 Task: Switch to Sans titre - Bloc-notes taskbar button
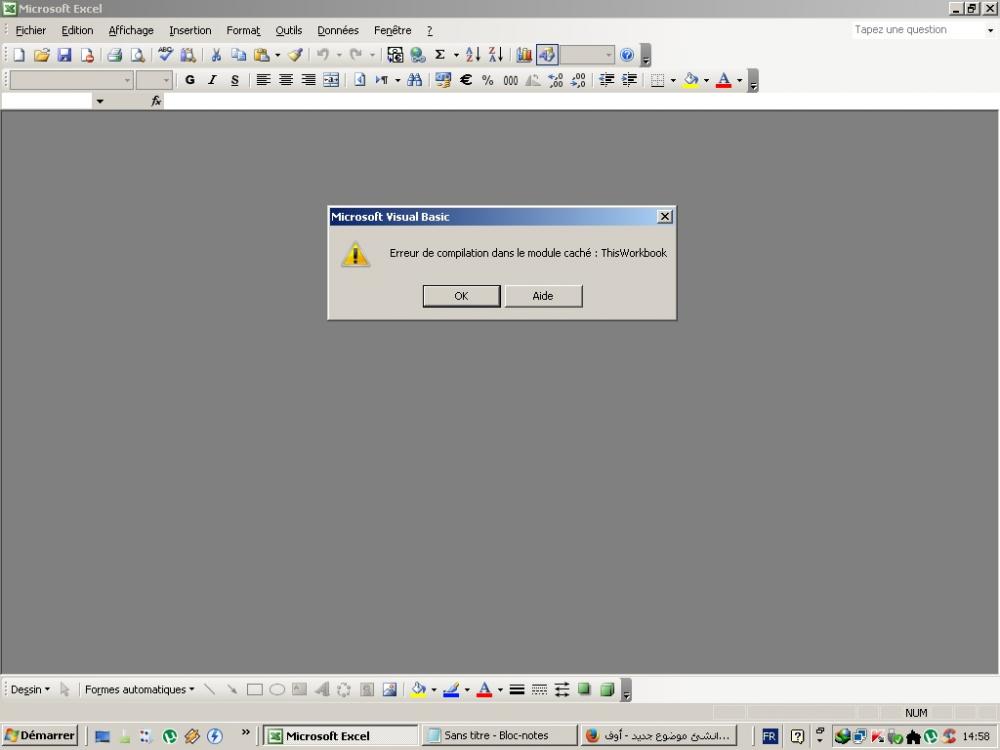[x=499, y=735]
